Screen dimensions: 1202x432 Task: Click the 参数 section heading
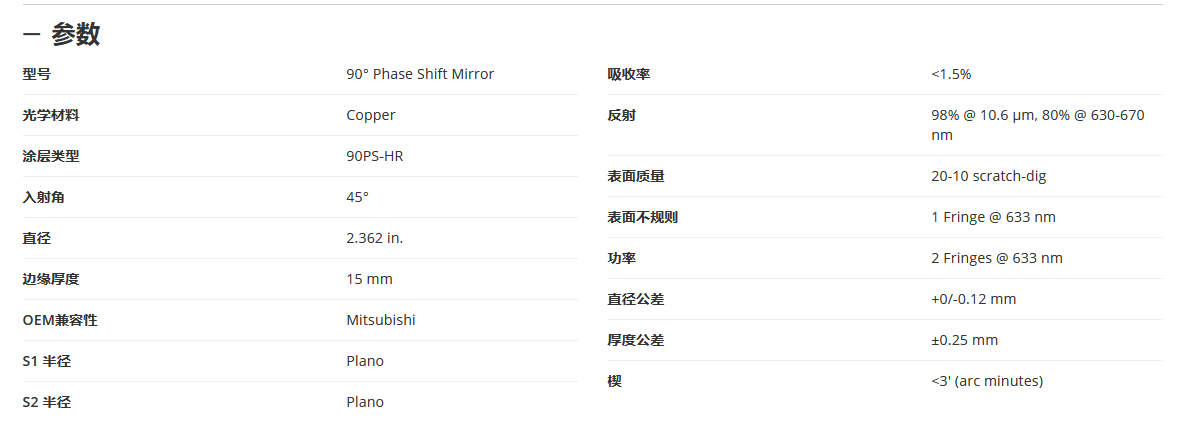[76, 35]
